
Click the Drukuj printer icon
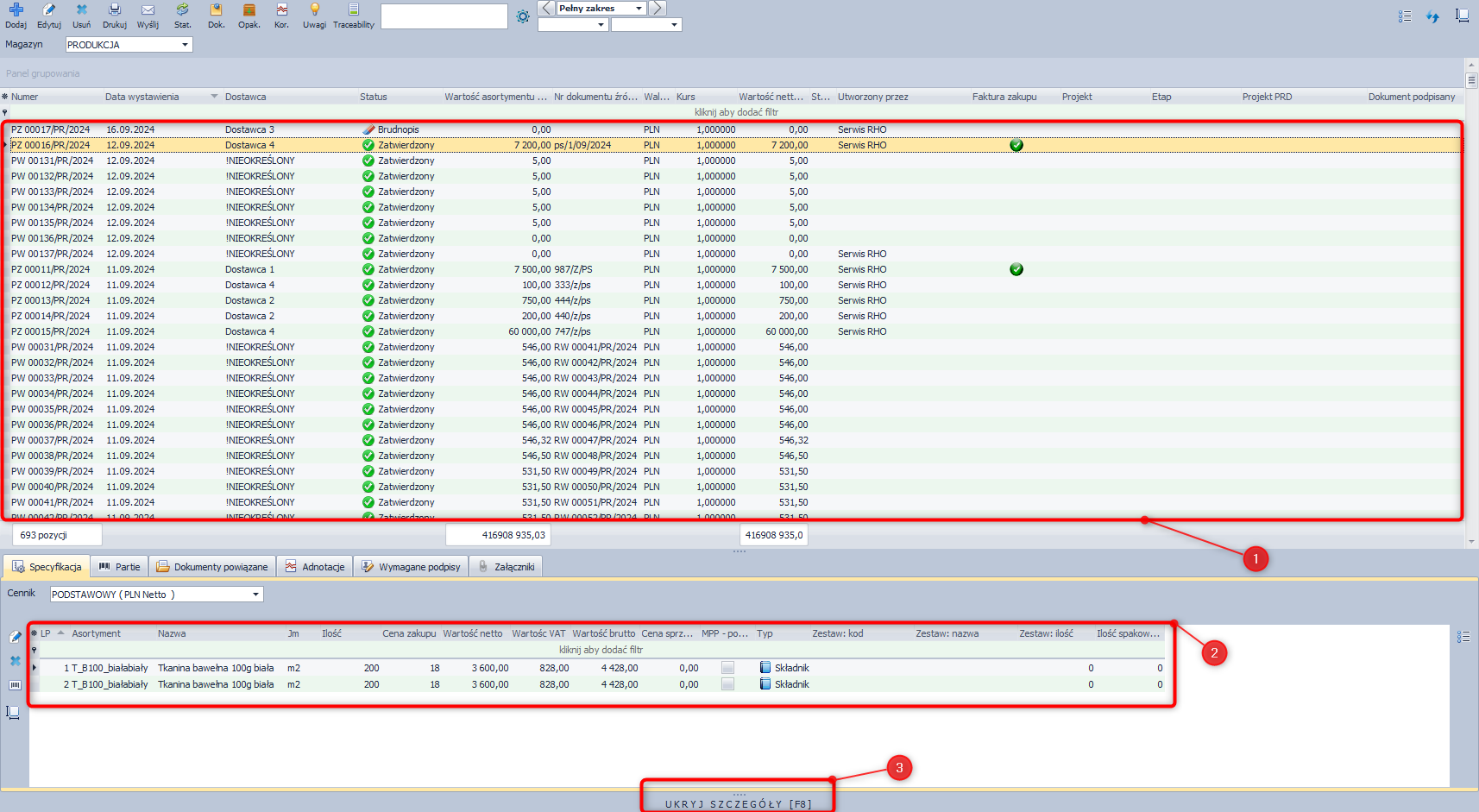pyautogui.click(x=115, y=10)
